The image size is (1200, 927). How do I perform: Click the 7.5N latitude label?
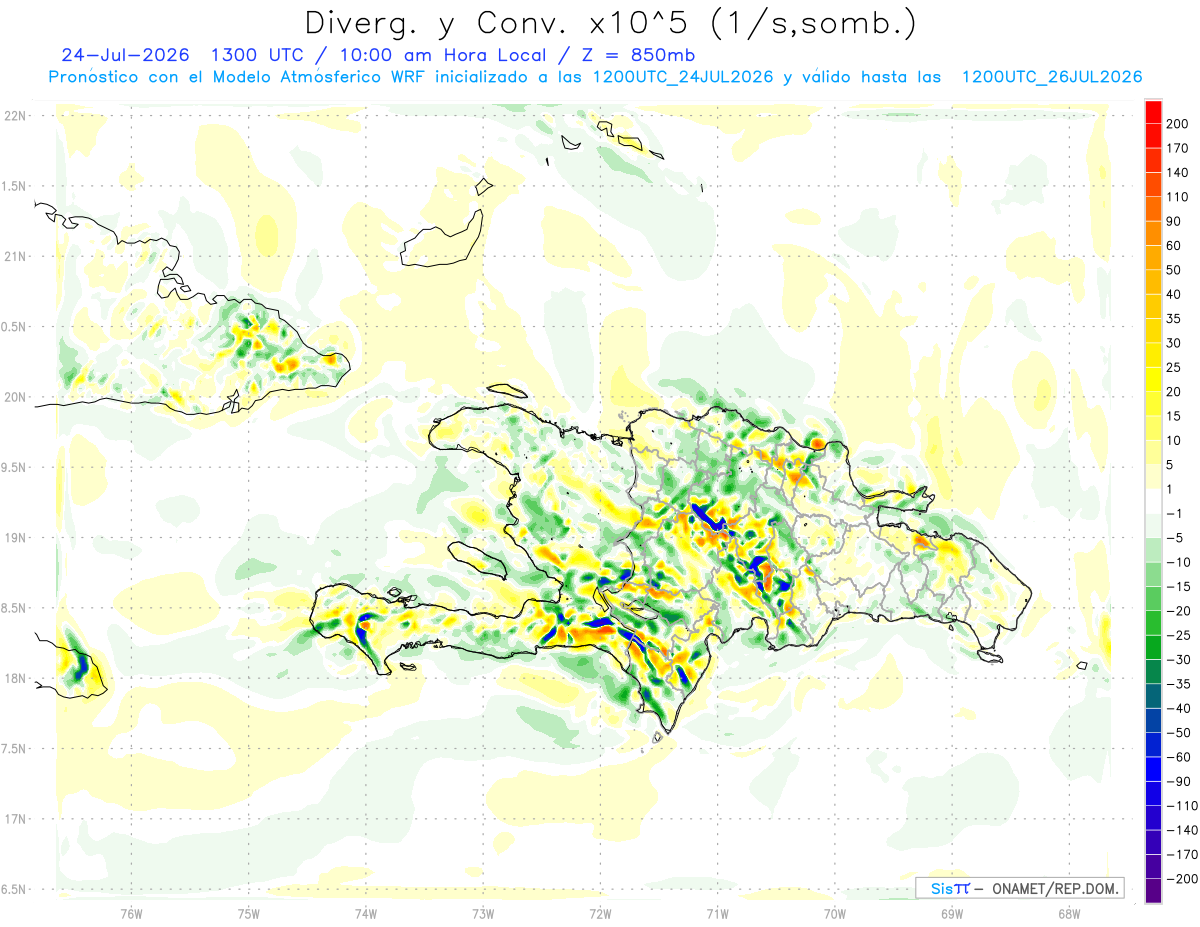14,749
